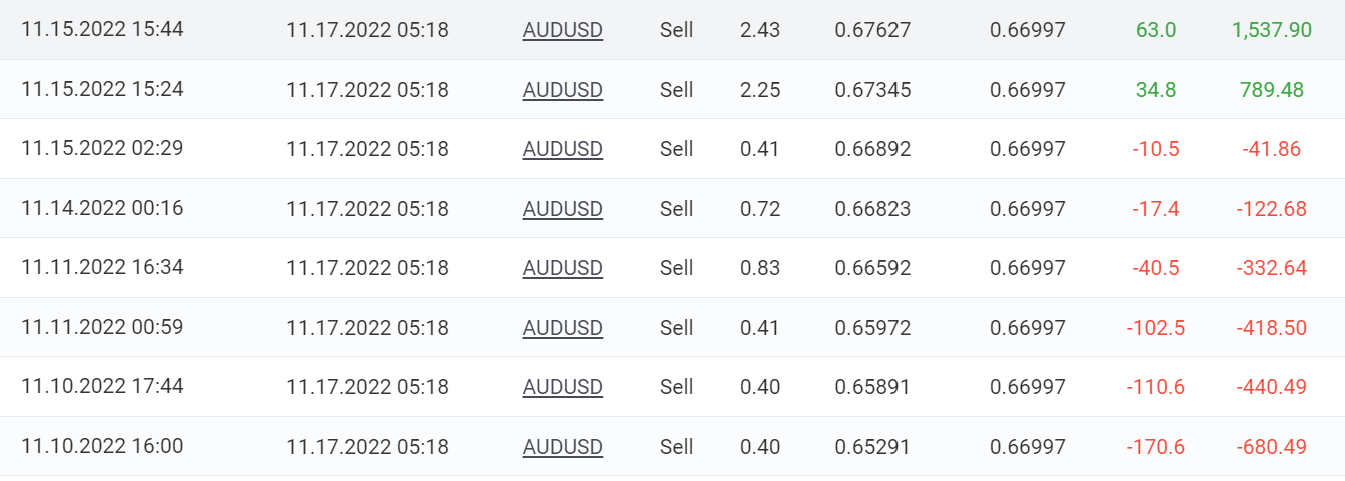Select the 63.0 pips value
The width and height of the screenshot is (1345, 481).
tap(1156, 30)
